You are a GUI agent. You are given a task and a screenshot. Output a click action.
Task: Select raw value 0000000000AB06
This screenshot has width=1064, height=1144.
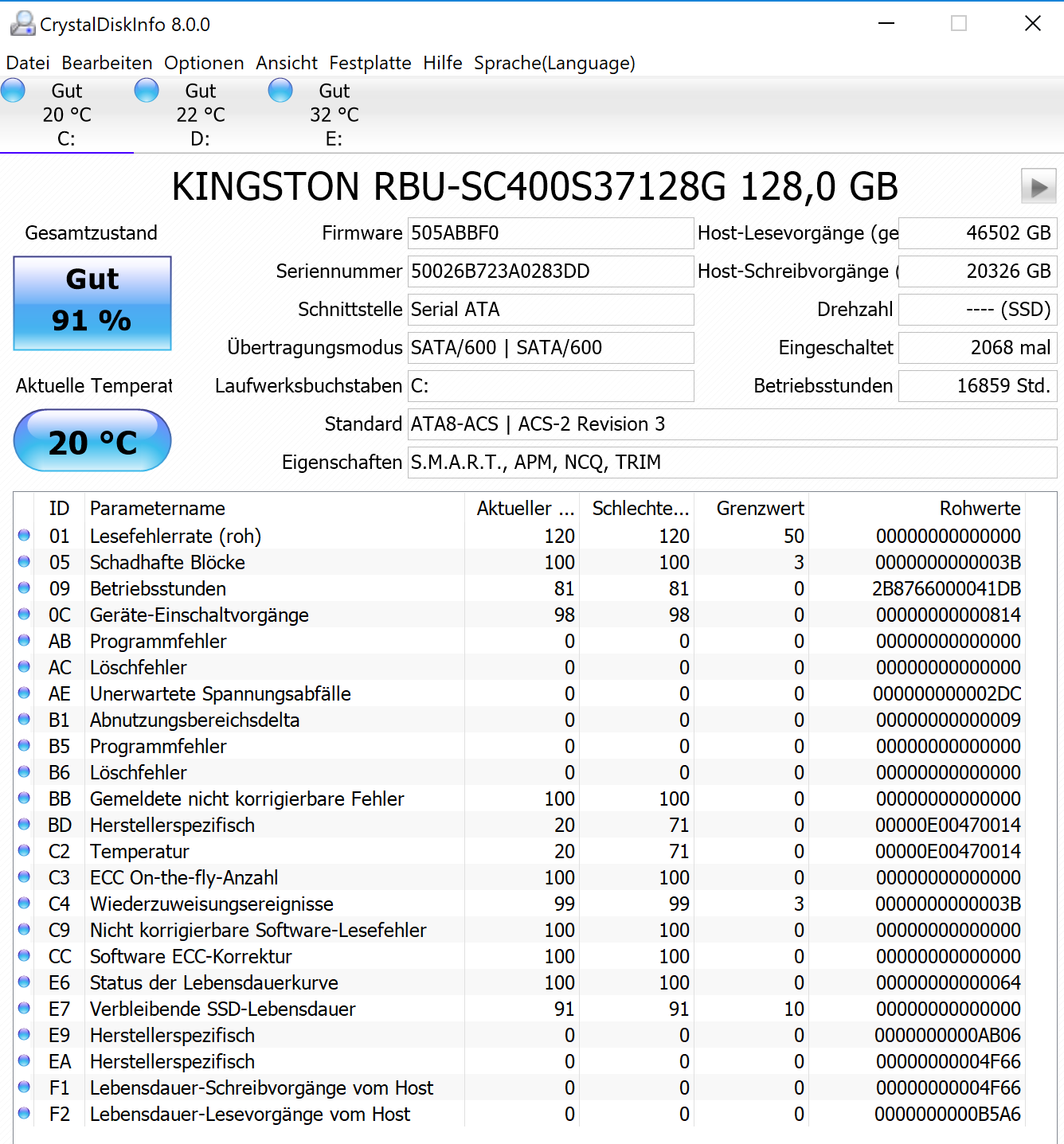(x=948, y=1036)
